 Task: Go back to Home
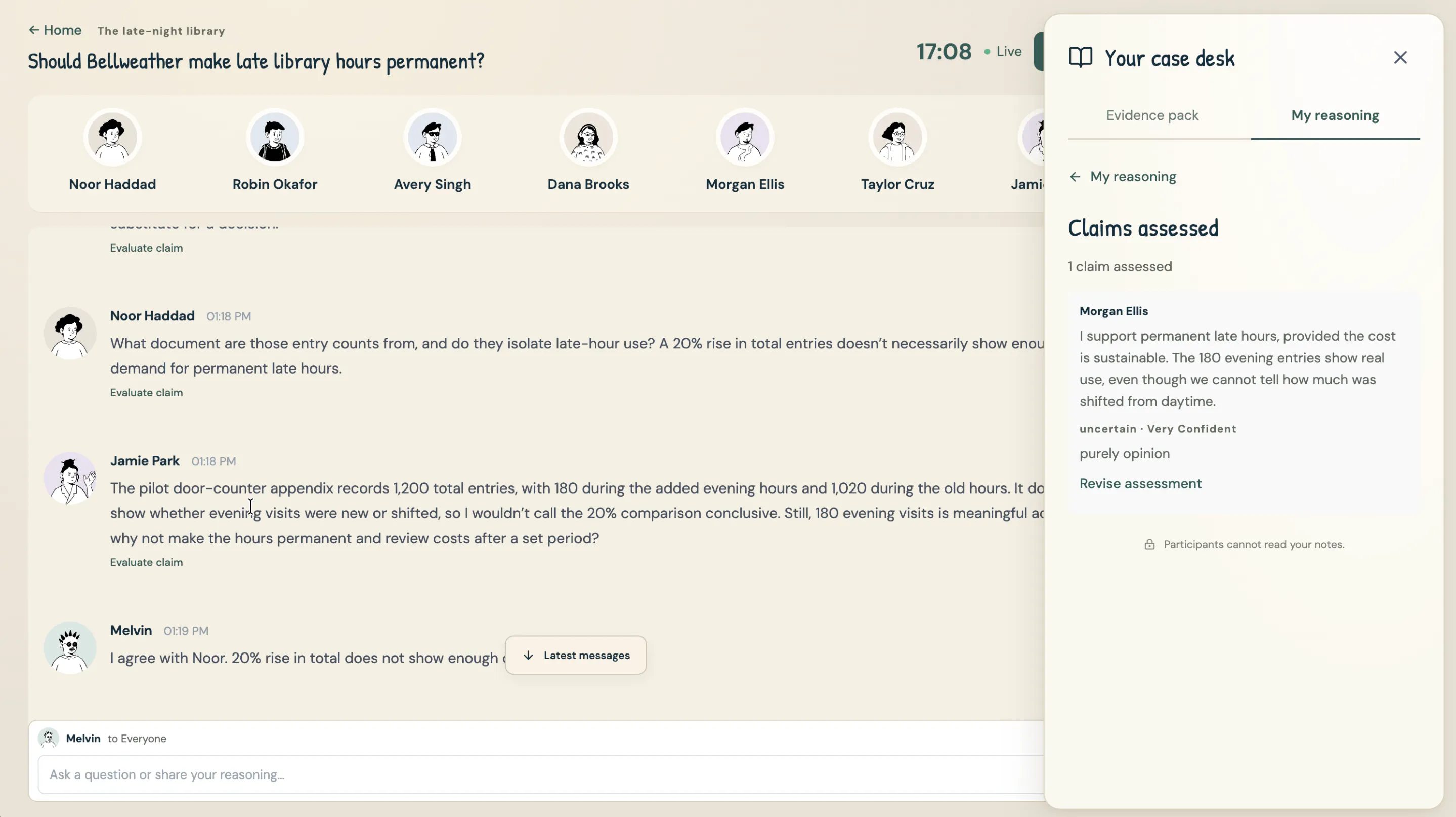click(55, 30)
